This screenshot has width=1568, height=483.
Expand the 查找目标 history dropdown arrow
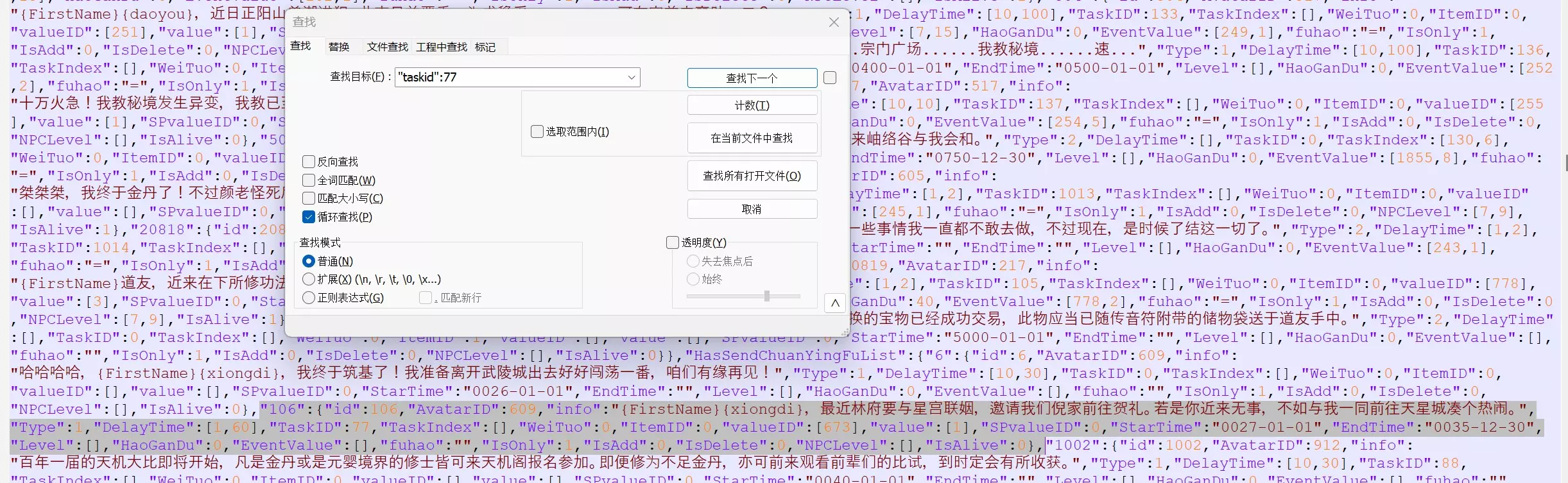[x=632, y=78]
